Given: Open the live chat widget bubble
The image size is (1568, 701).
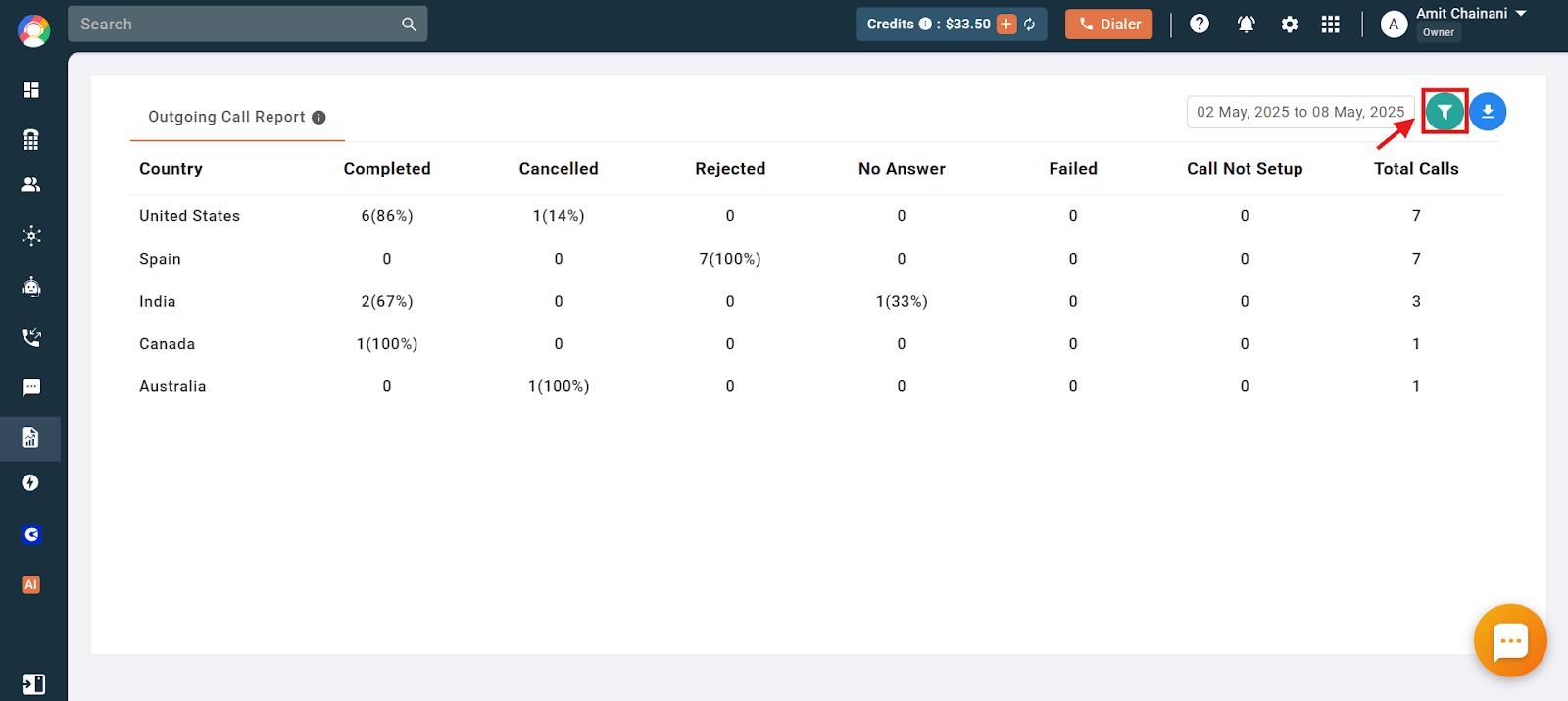Looking at the screenshot, I should point(1510,640).
